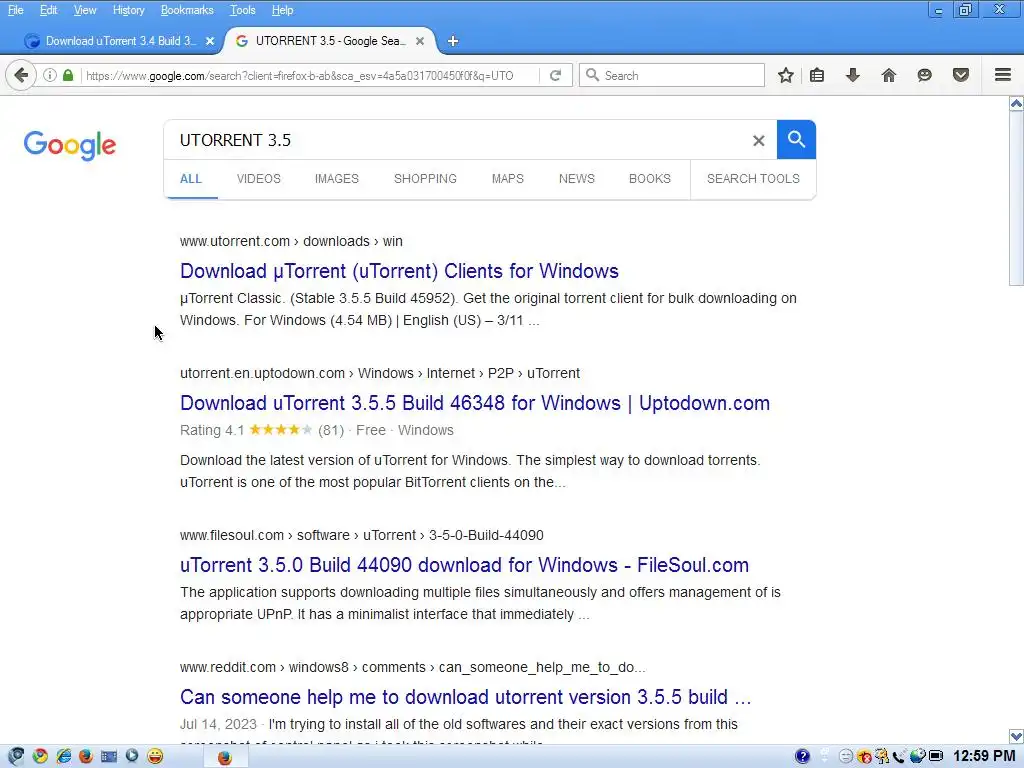Open the Start menu orb in the taskbar
This screenshot has width=1024, height=768.
pos(16,756)
